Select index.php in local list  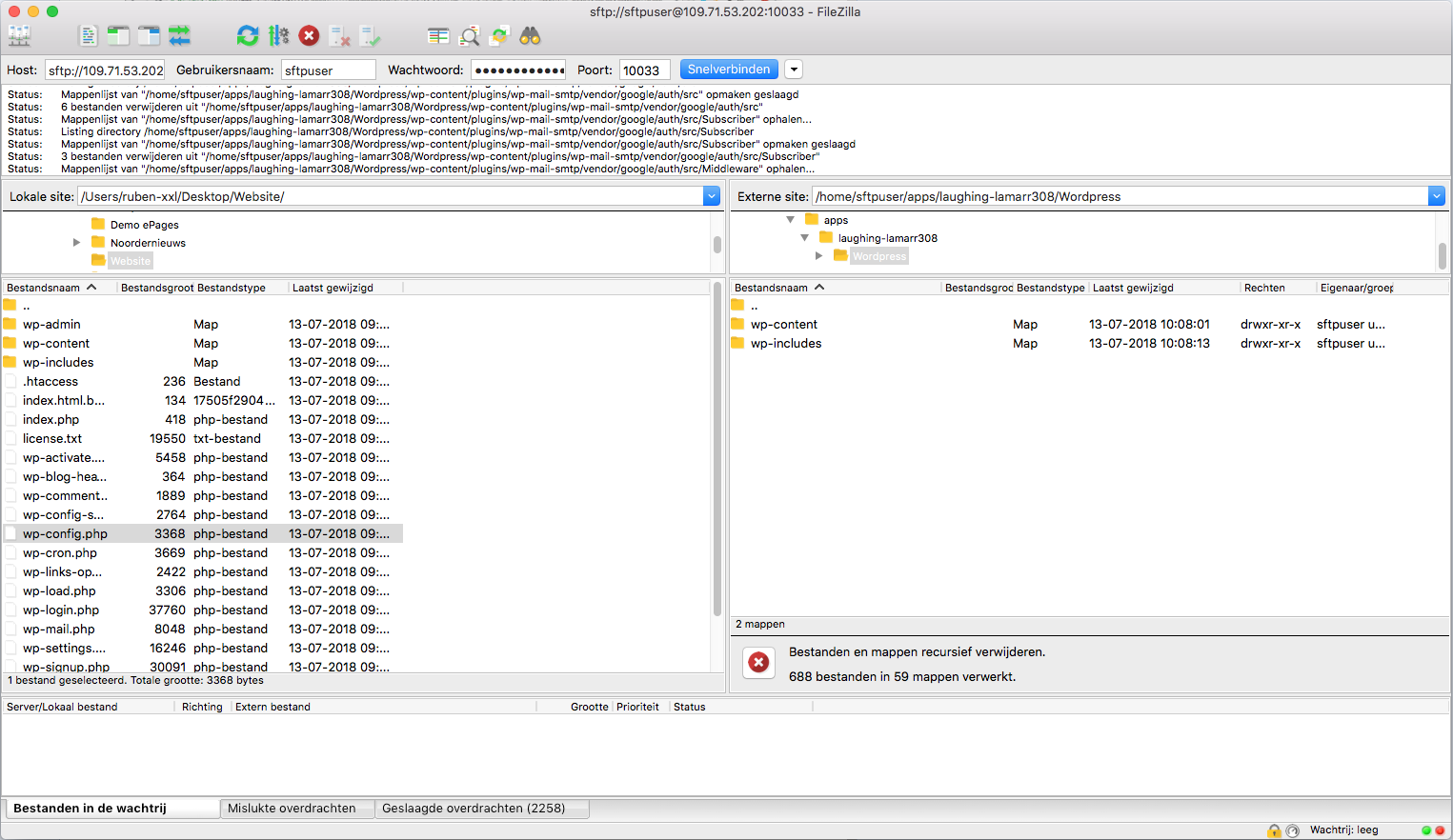tap(203, 420)
